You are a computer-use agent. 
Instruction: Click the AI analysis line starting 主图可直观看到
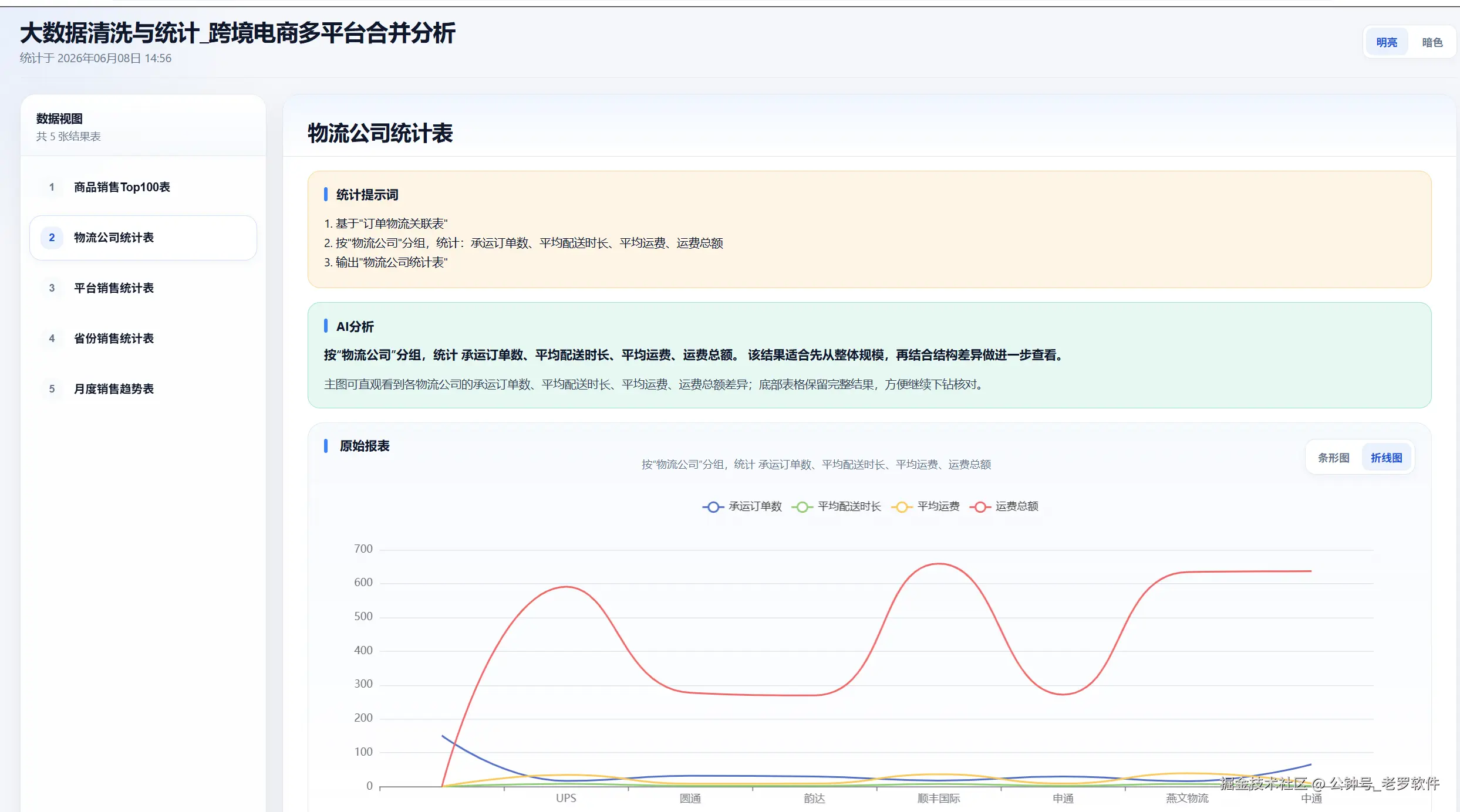(655, 384)
